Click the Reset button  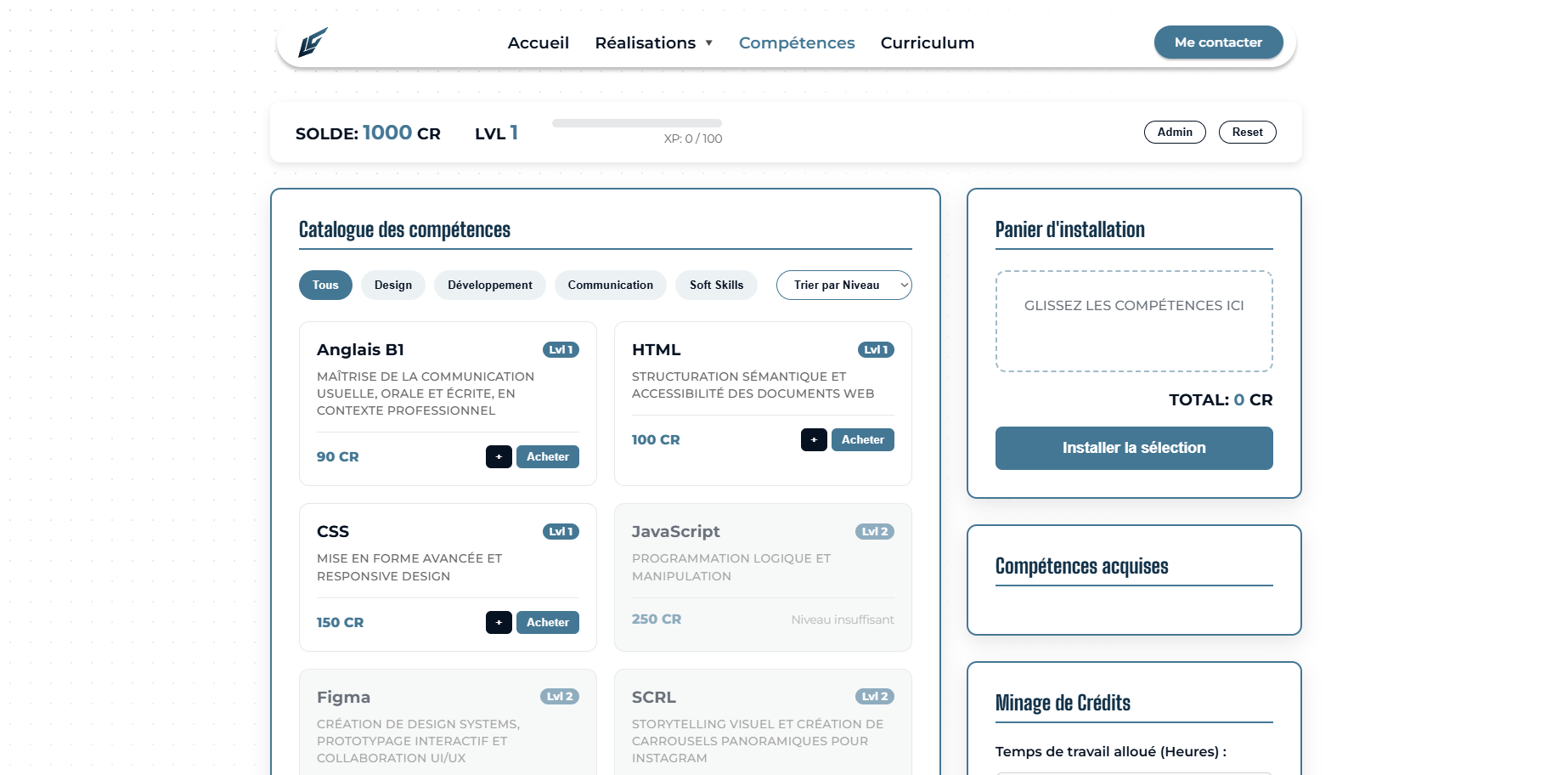1247,132
